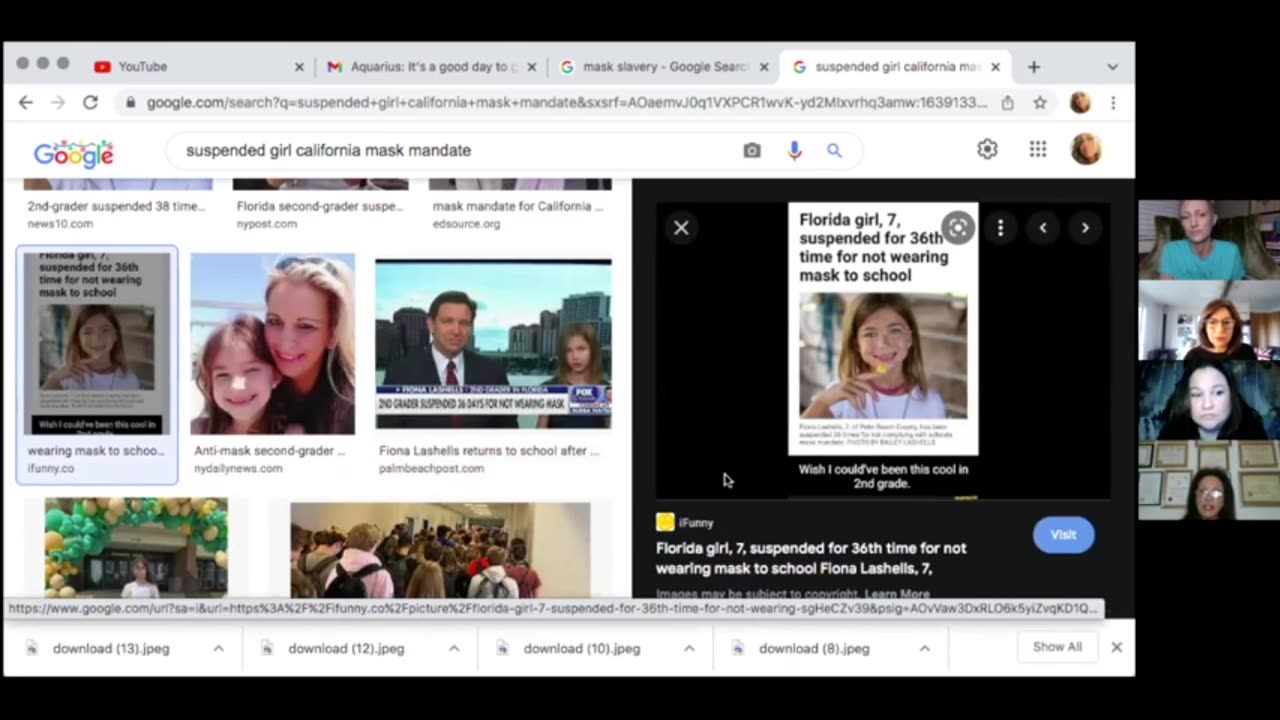Open download (12).jpeg file

346,648
